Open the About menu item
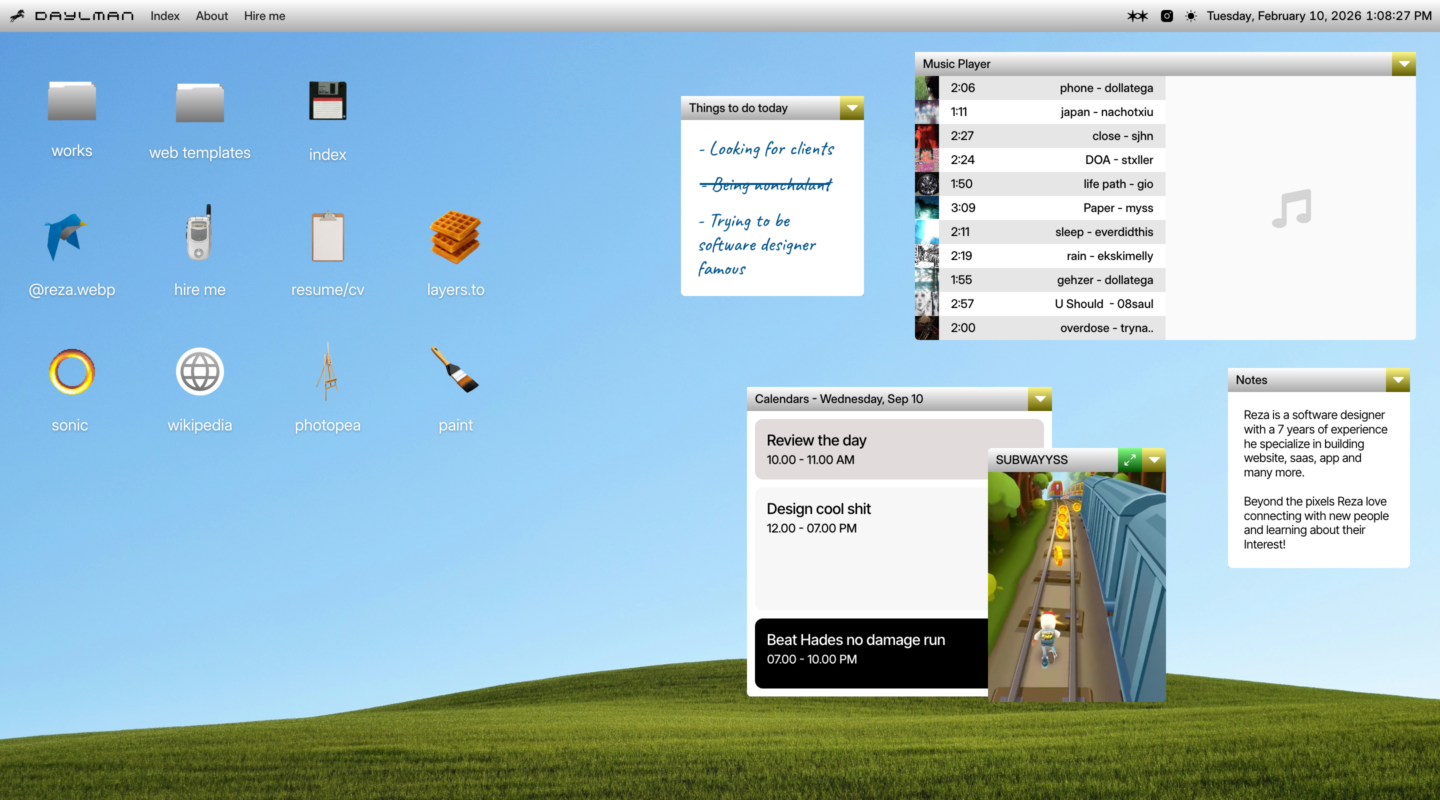Viewport: 1440px width, 800px height. pyautogui.click(x=212, y=16)
